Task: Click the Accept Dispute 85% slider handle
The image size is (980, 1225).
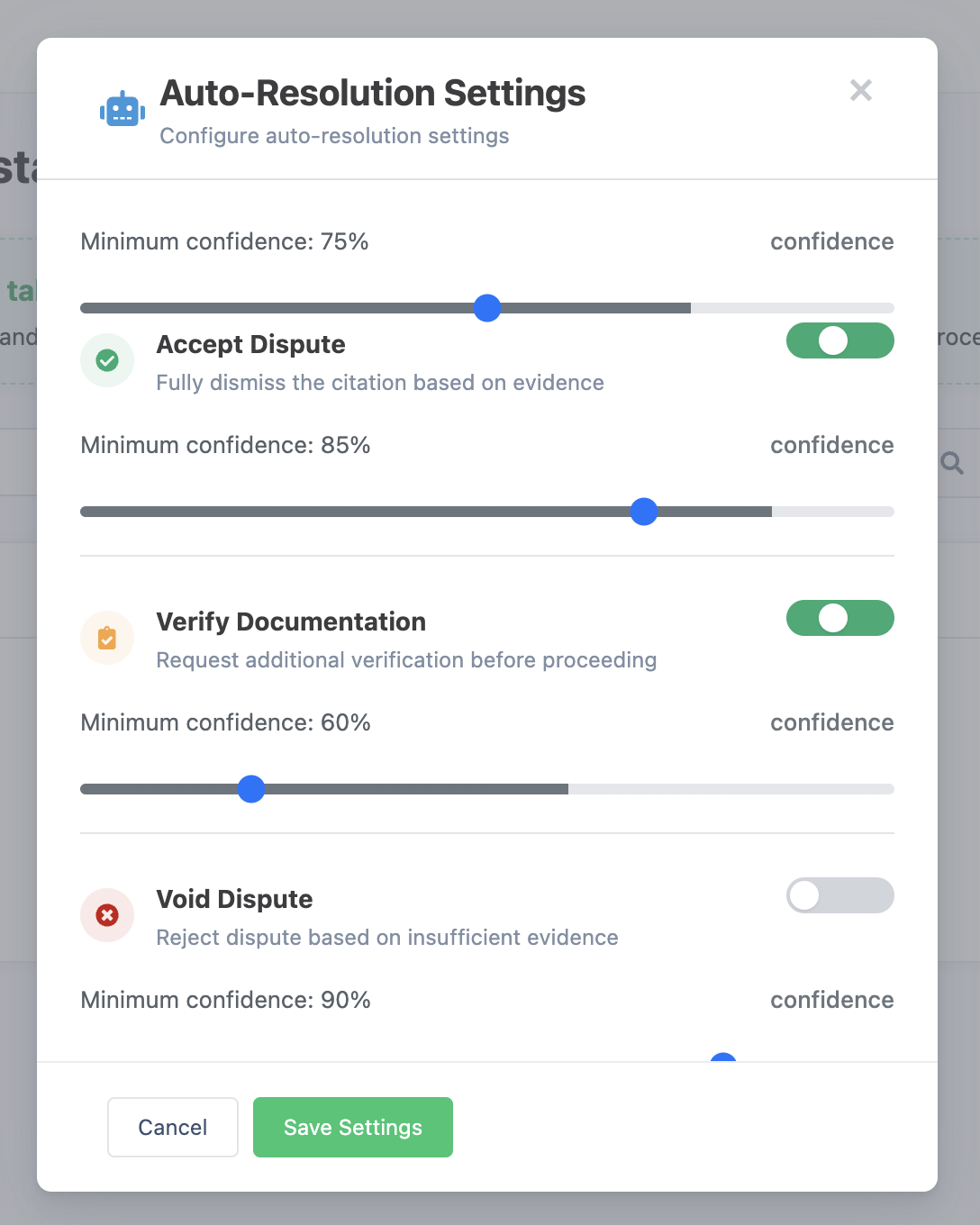Action: (644, 512)
